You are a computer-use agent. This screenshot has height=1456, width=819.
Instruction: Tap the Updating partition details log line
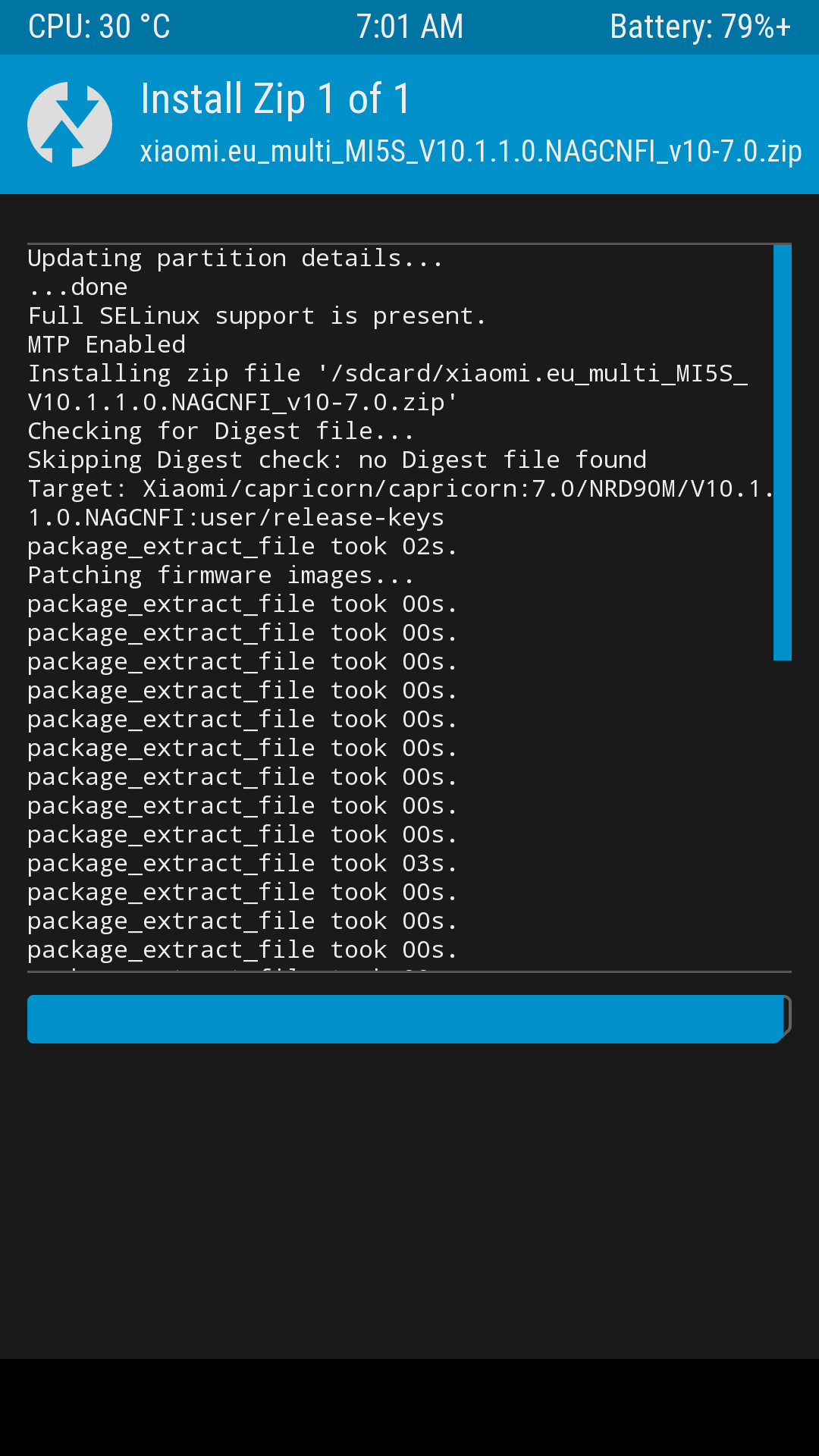click(235, 259)
